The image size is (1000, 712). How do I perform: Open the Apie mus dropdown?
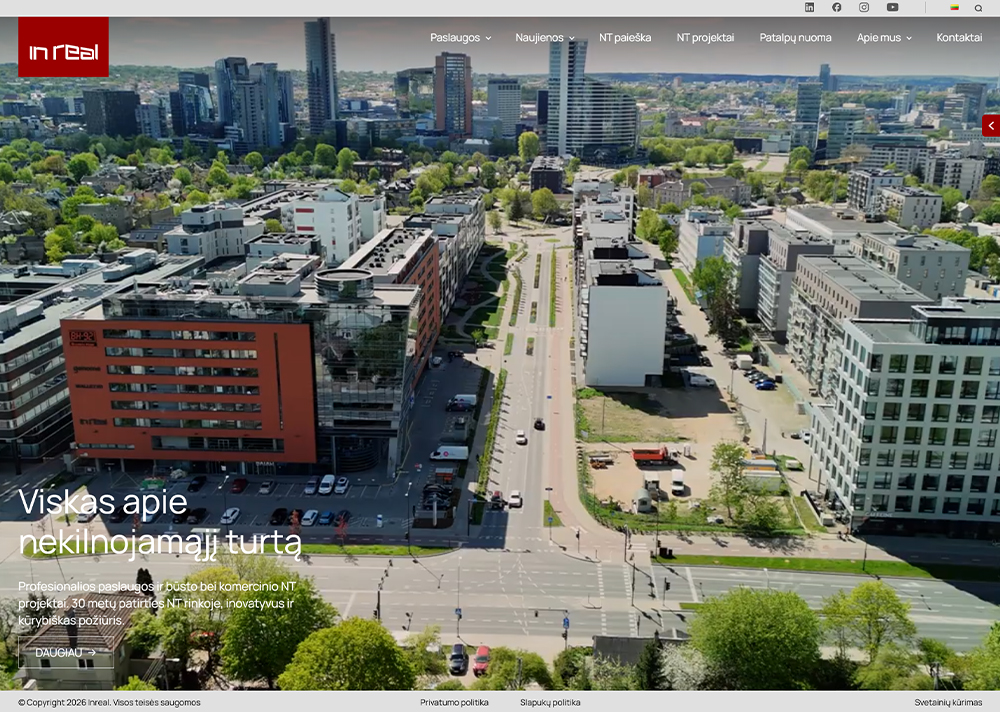coord(884,38)
